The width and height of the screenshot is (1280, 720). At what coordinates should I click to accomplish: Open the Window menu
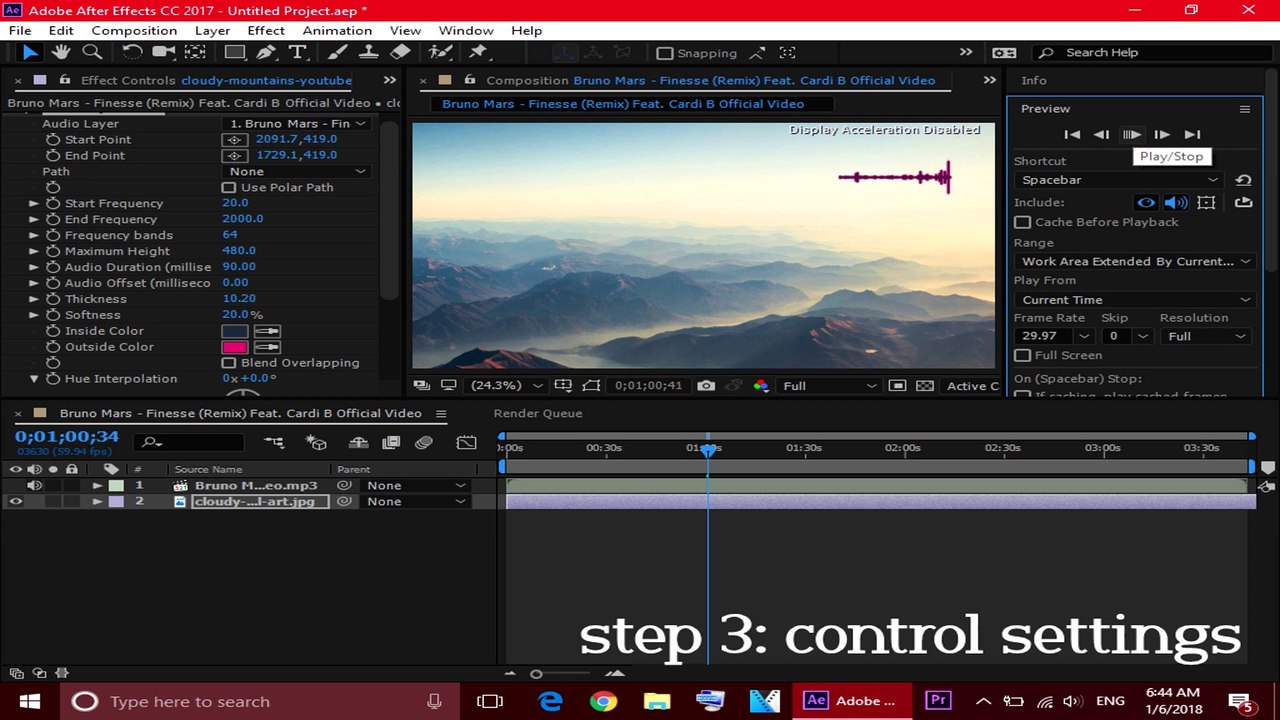click(x=466, y=31)
